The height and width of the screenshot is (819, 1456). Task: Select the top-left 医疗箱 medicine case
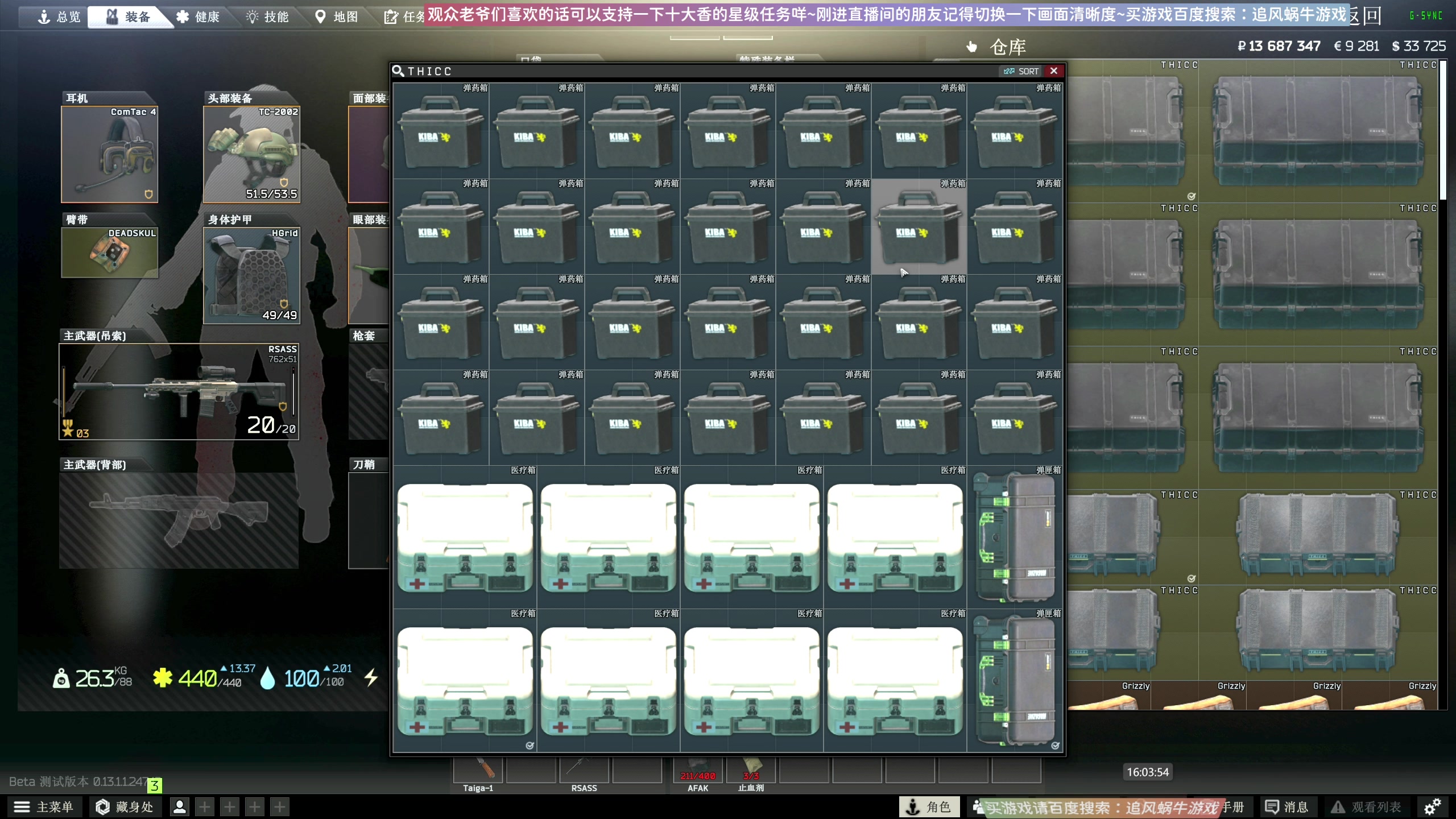tap(465, 537)
